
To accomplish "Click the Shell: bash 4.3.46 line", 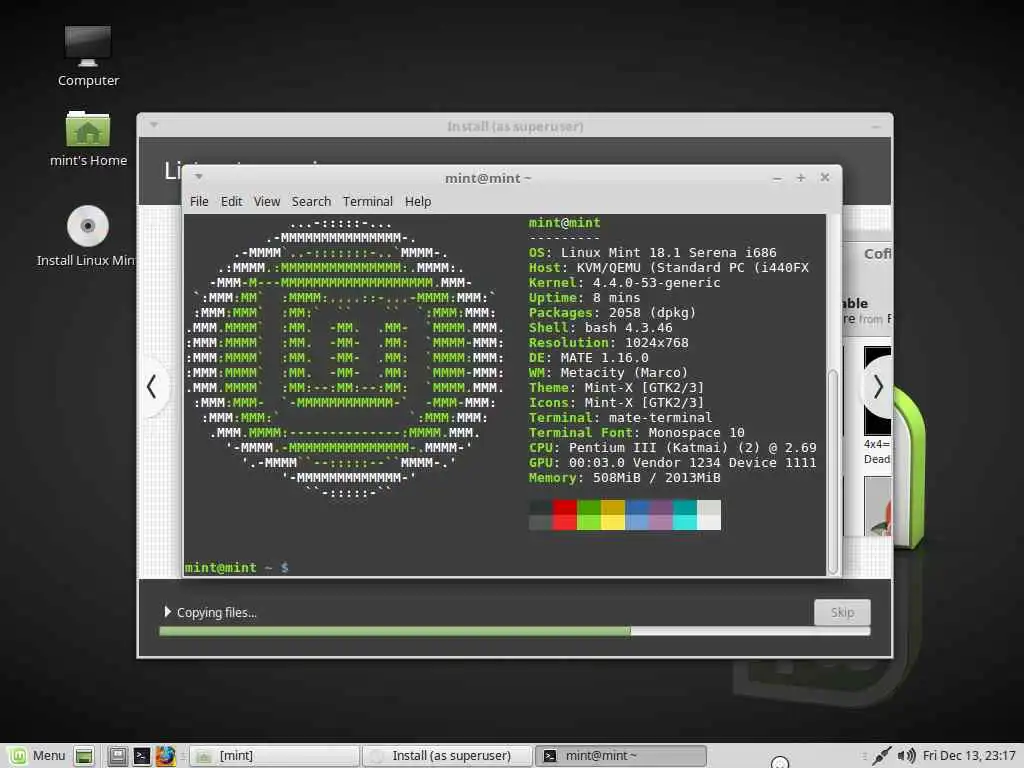I will tap(601, 328).
